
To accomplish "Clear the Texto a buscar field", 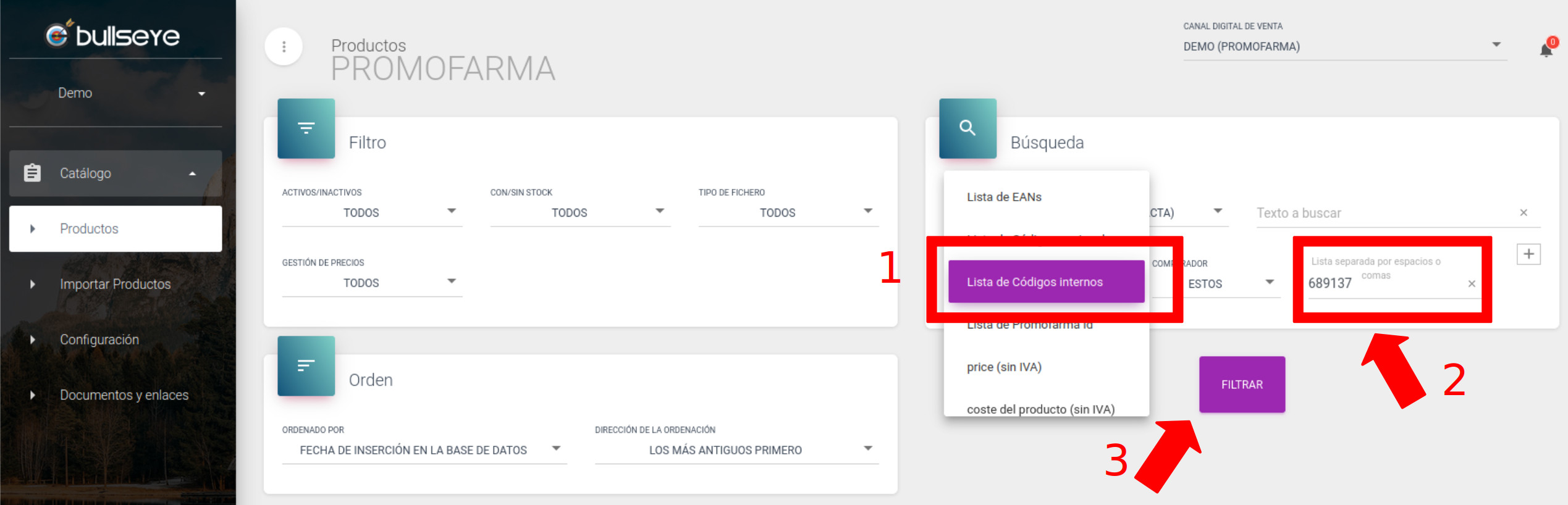I will (1524, 213).
